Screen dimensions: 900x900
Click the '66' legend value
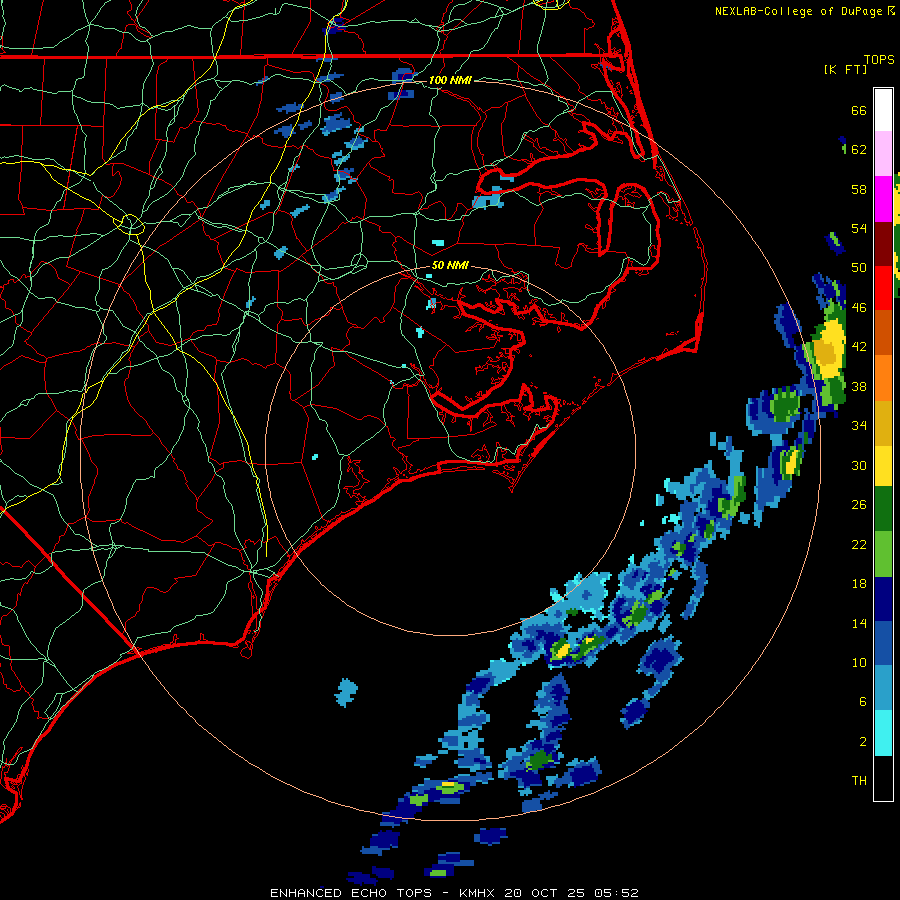pyautogui.click(x=859, y=110)
